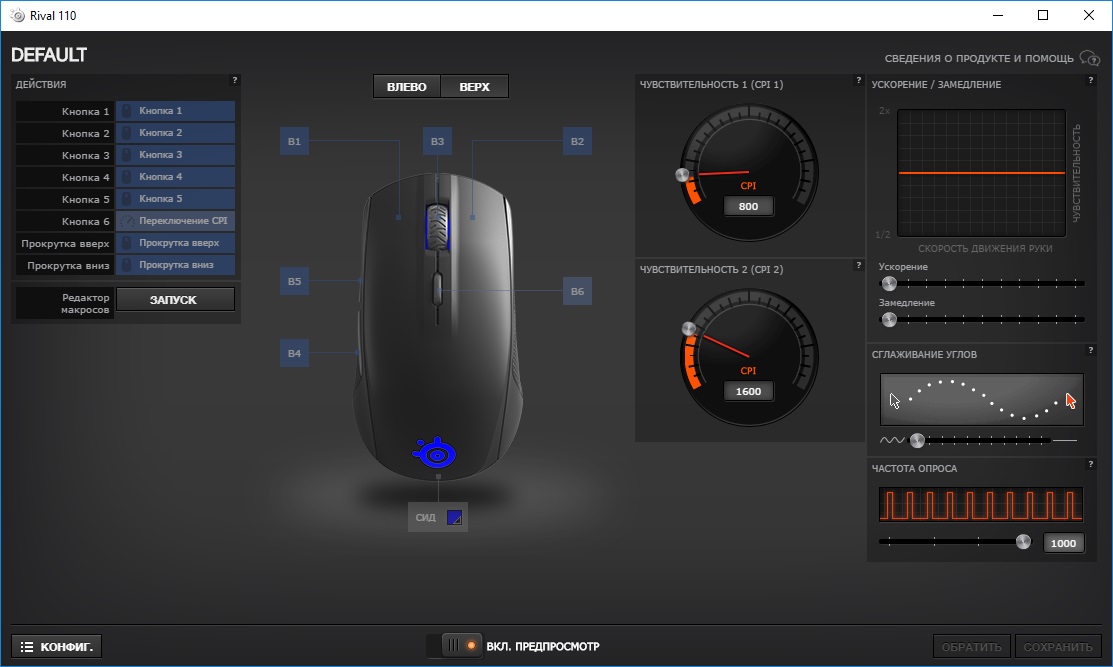Open Переключение CPI action dropdown
Image resolution: width=1113 pixels, height=667 pixels.
click(175, 221)
